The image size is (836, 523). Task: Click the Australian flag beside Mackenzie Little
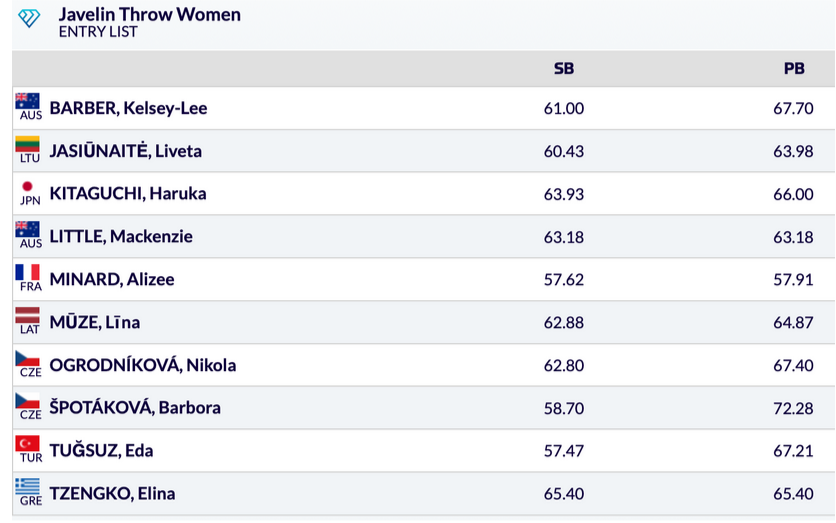(28, 229)
